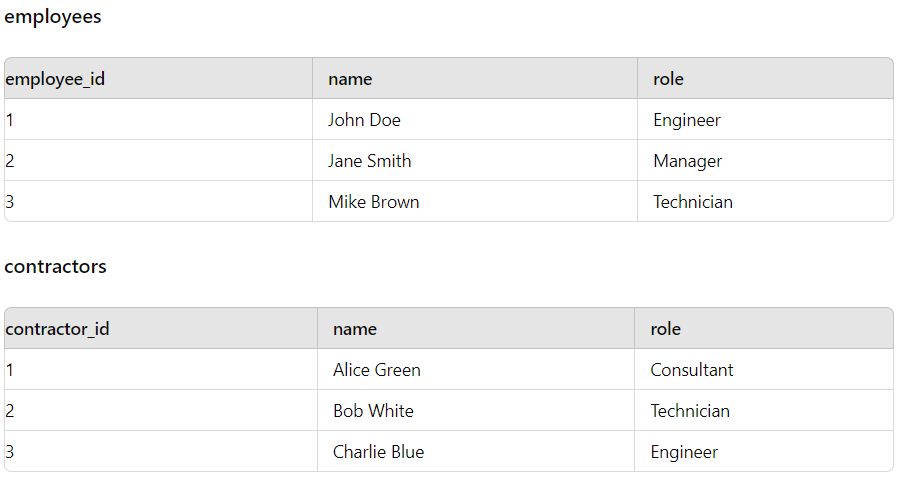Click the Mike Brown cell
The width and height of the screenshot is (908, 488).
pyautogui.click(x=475, y=201)
